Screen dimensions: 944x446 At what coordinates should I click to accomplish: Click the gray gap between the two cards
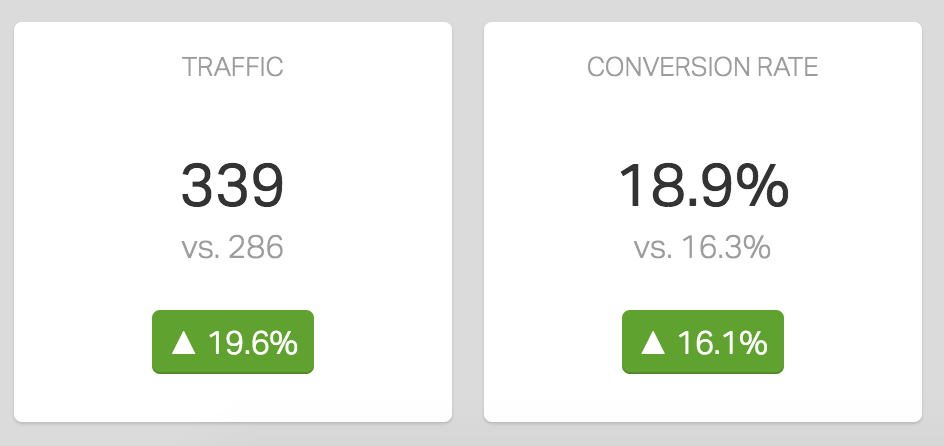click(x=468, y=222)
